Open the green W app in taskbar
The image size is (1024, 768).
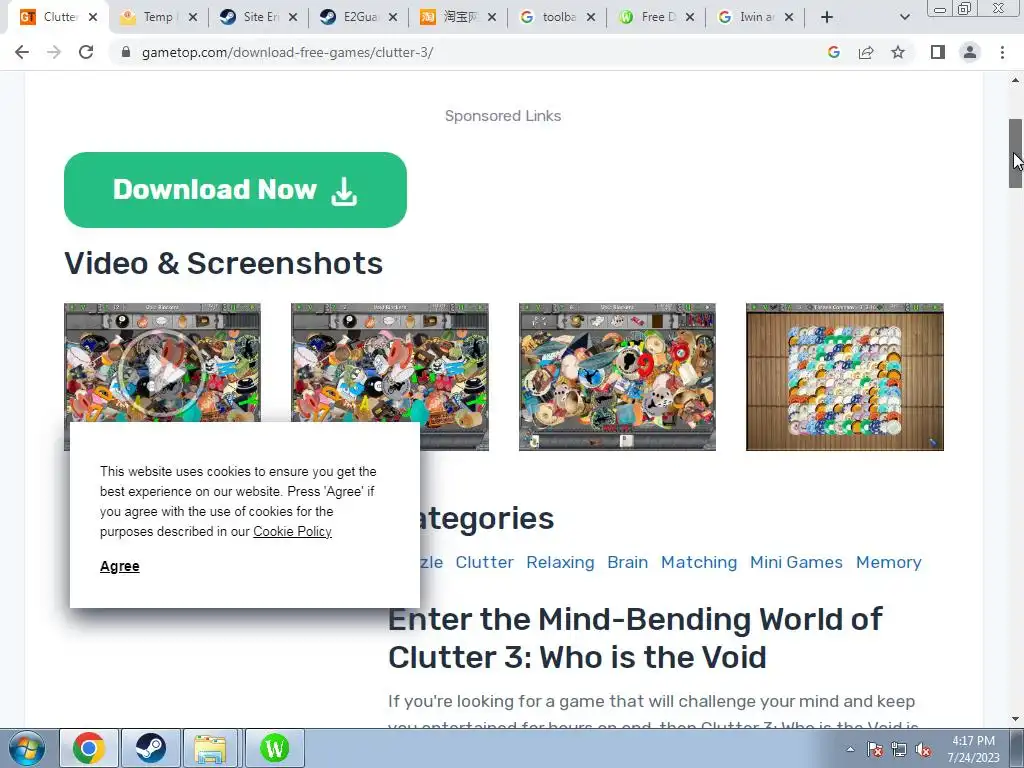click(x=274, y=748)
